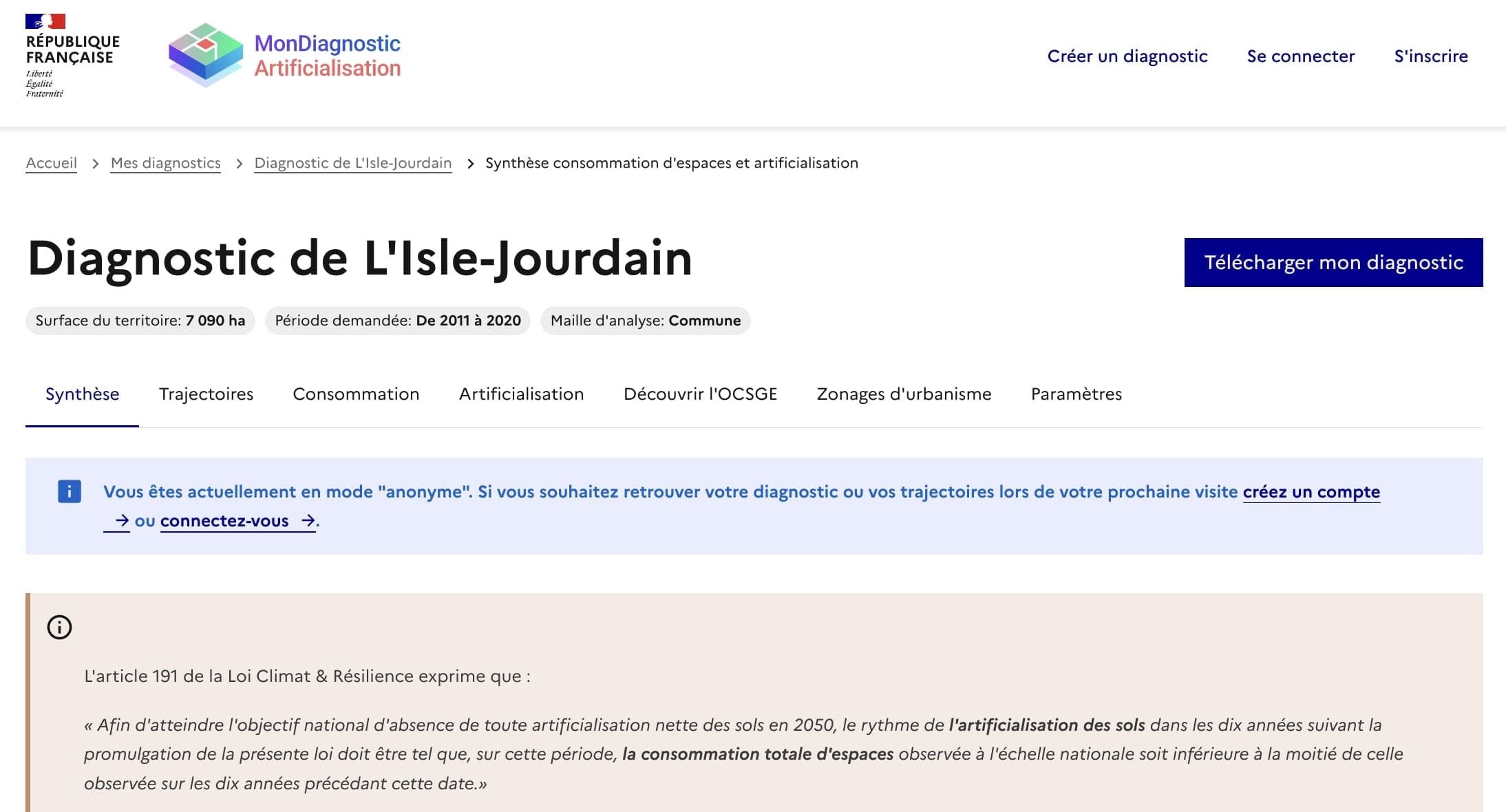Screen dimensions: 1506x812
Task: Click bold phrase l'artificialisation des sols
Action: 1047,725
